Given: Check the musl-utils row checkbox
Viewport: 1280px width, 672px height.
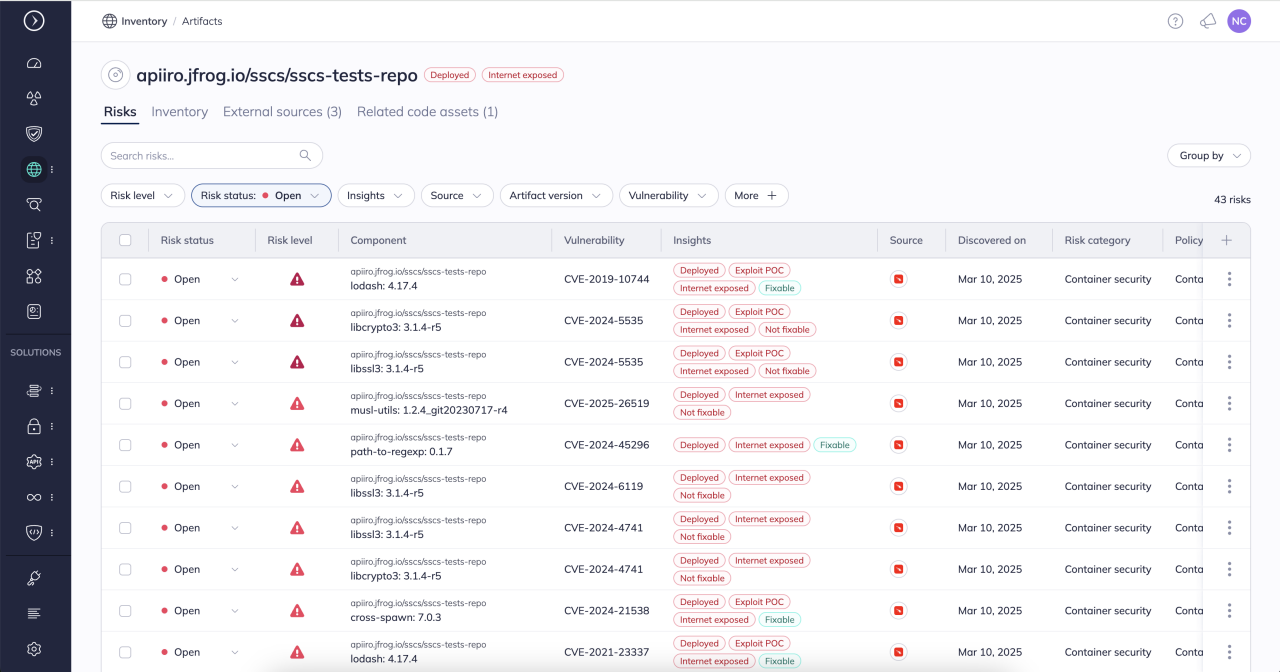Looking at the screenshot, I should [125, 404].
